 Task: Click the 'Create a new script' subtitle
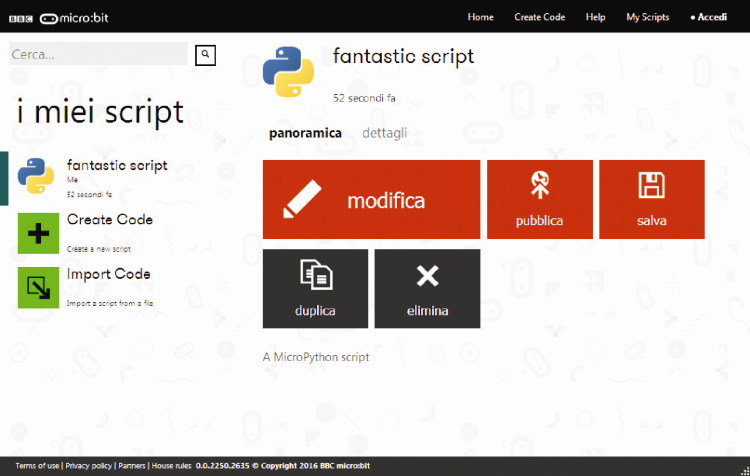99,249
